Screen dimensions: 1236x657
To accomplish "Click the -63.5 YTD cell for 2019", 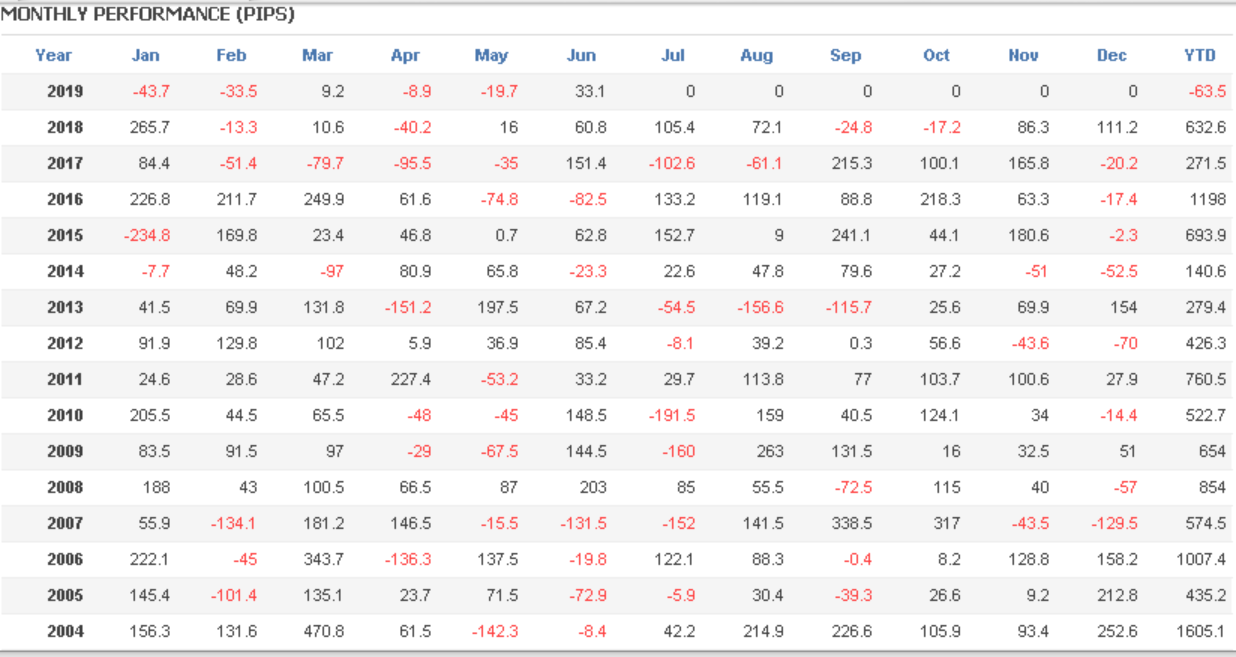I will 1207,91.
